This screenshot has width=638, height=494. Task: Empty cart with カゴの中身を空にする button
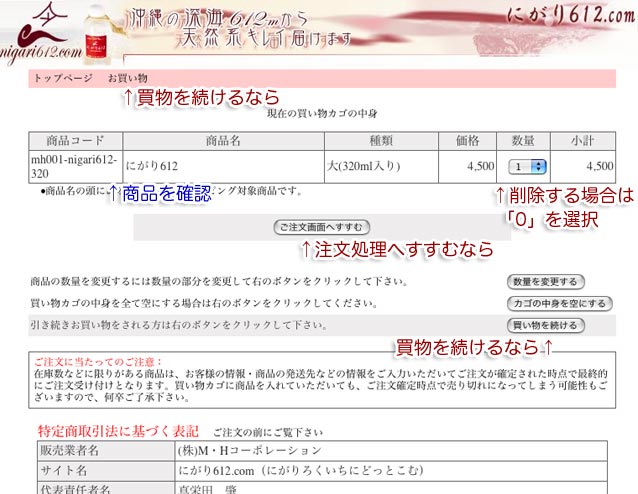click(x=558, y=303)
